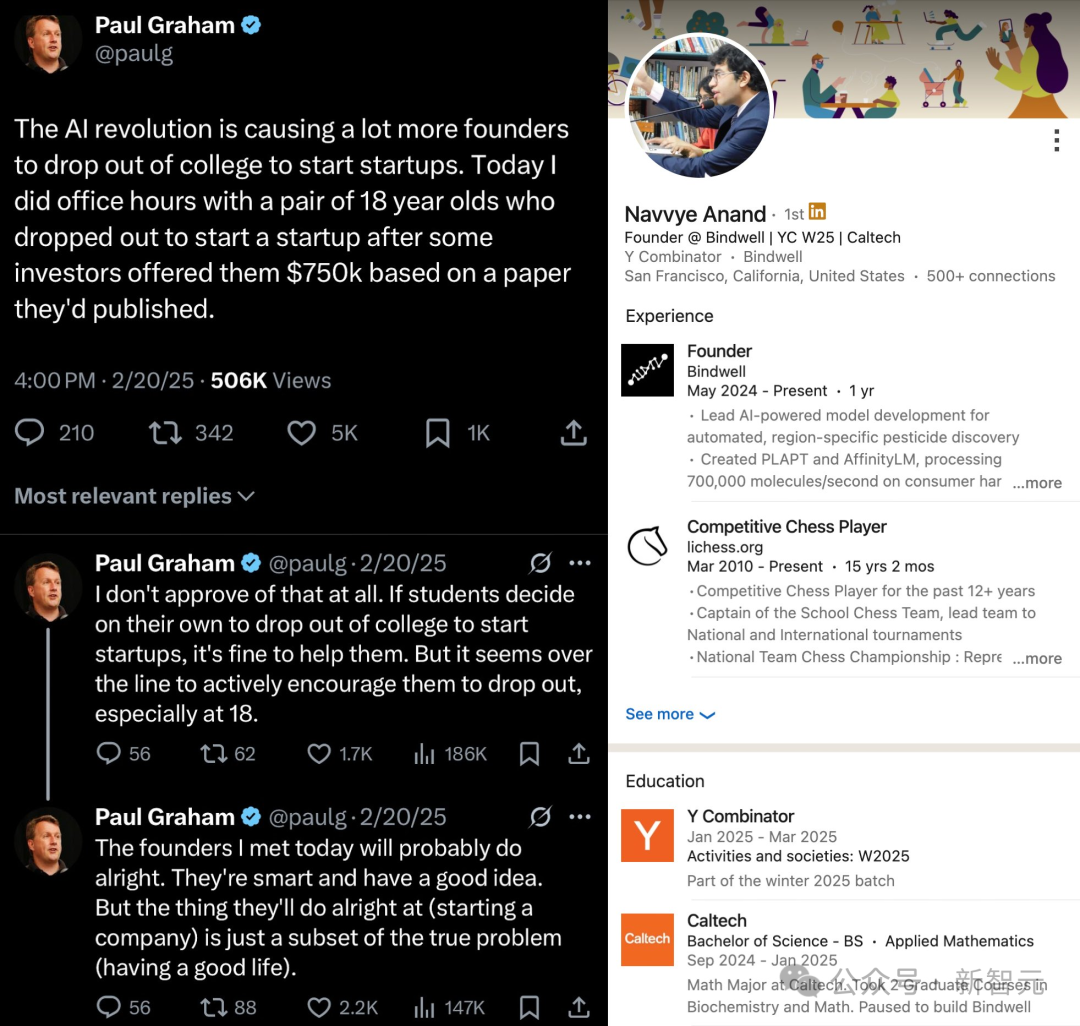The height and width of the screenshot is (1026, 1080).
Task: Expand ...more in Competitive Chess Player entry
Action: pos(1037,658)
